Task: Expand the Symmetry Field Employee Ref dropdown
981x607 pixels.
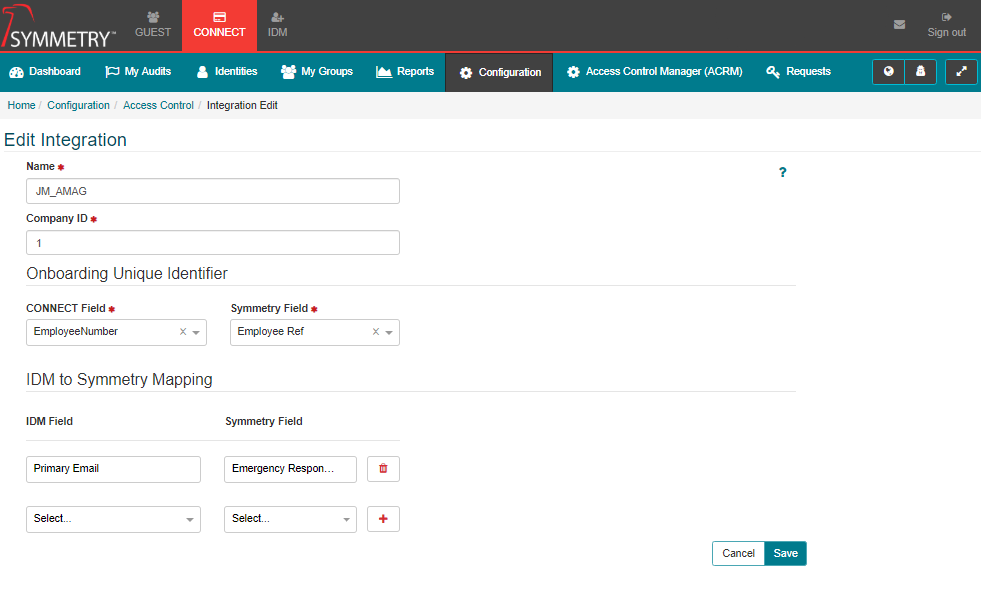Action: click(389, 332)
